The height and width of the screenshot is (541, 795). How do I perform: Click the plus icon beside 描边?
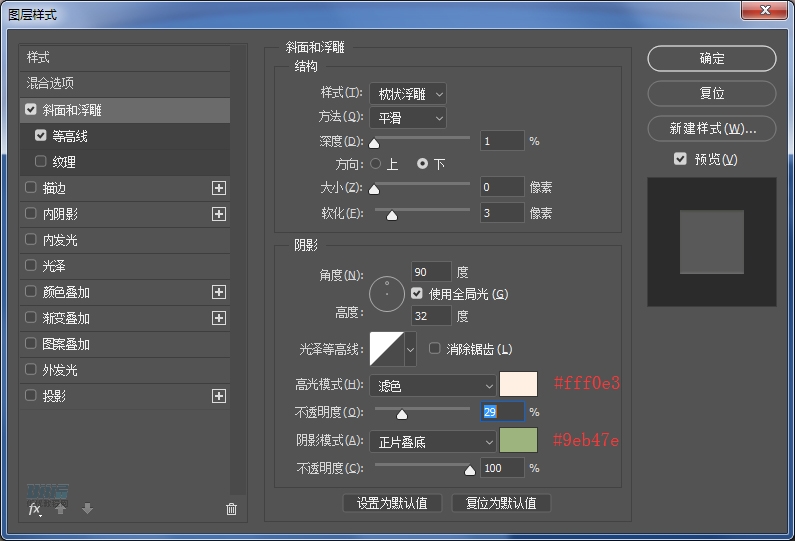[219, 188]
